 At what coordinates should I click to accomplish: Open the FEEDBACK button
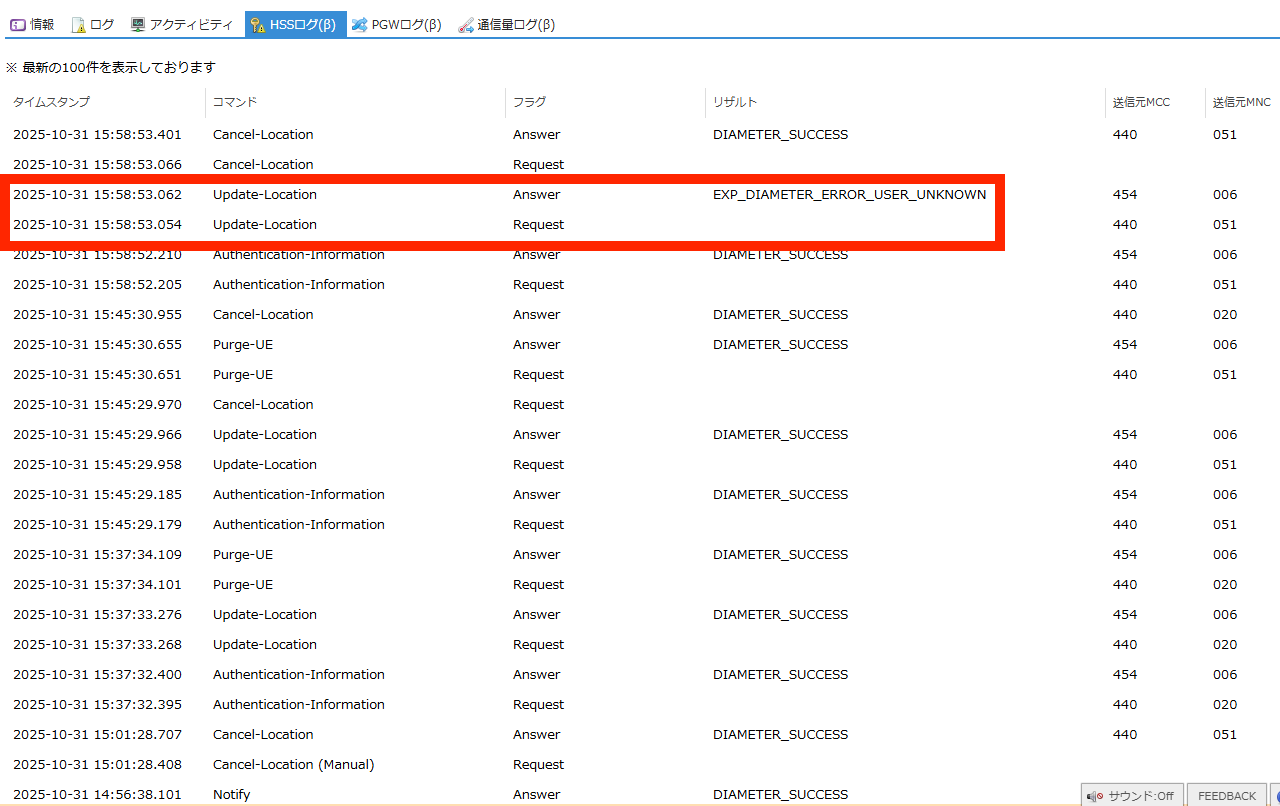click(x=1226, y=796)
